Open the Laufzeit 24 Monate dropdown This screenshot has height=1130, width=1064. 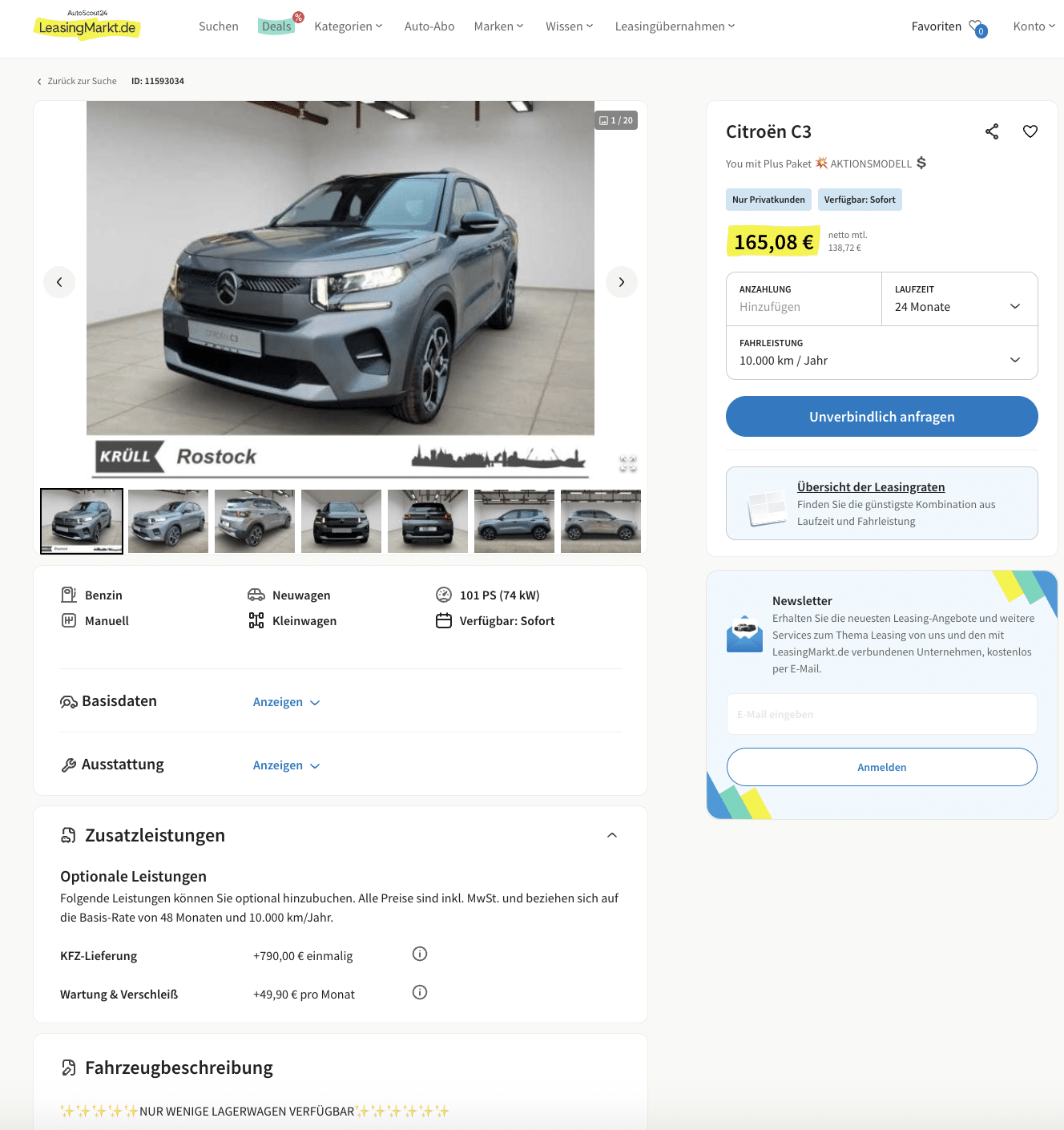tap(960, 299)
